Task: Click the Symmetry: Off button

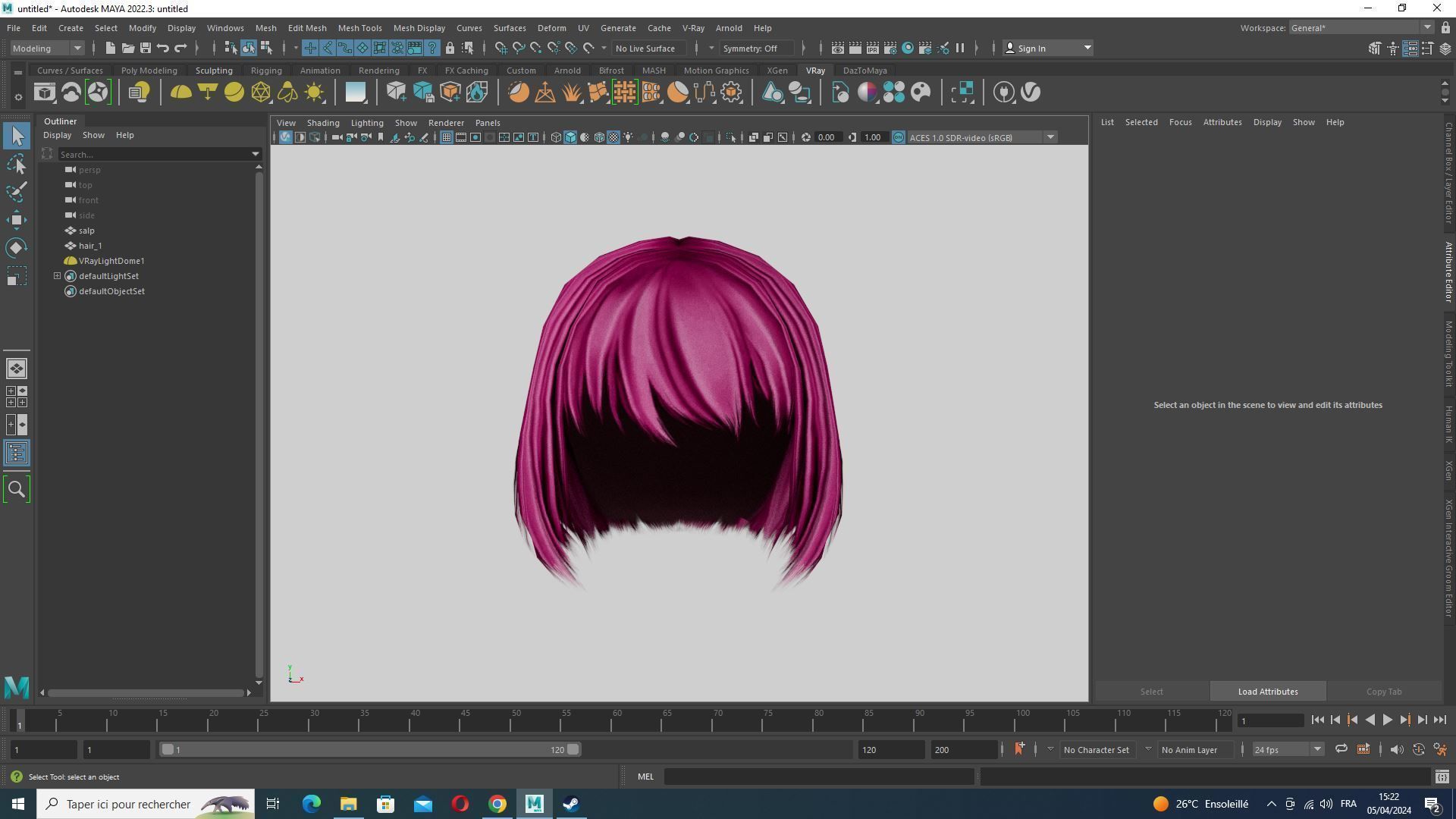Action: point(757,48)
